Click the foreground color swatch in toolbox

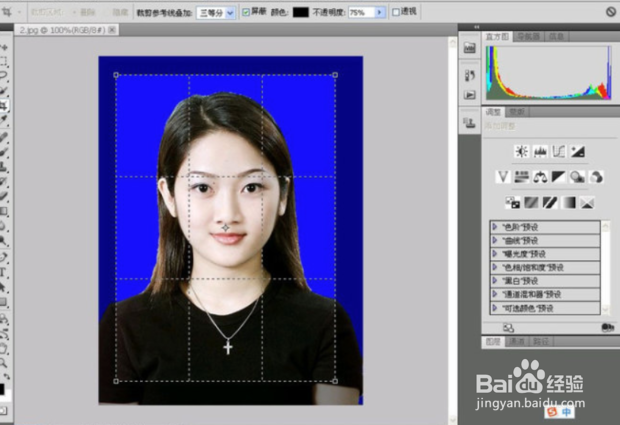2,389
